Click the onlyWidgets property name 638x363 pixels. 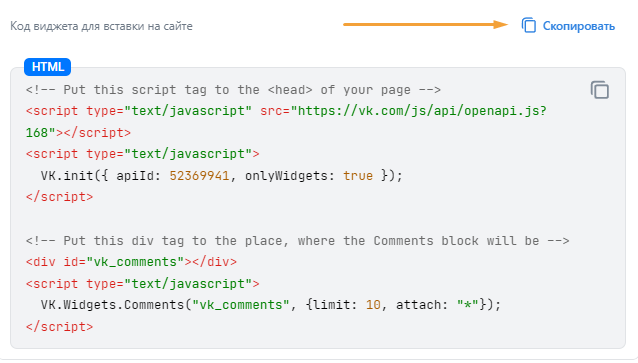point(287,176)
